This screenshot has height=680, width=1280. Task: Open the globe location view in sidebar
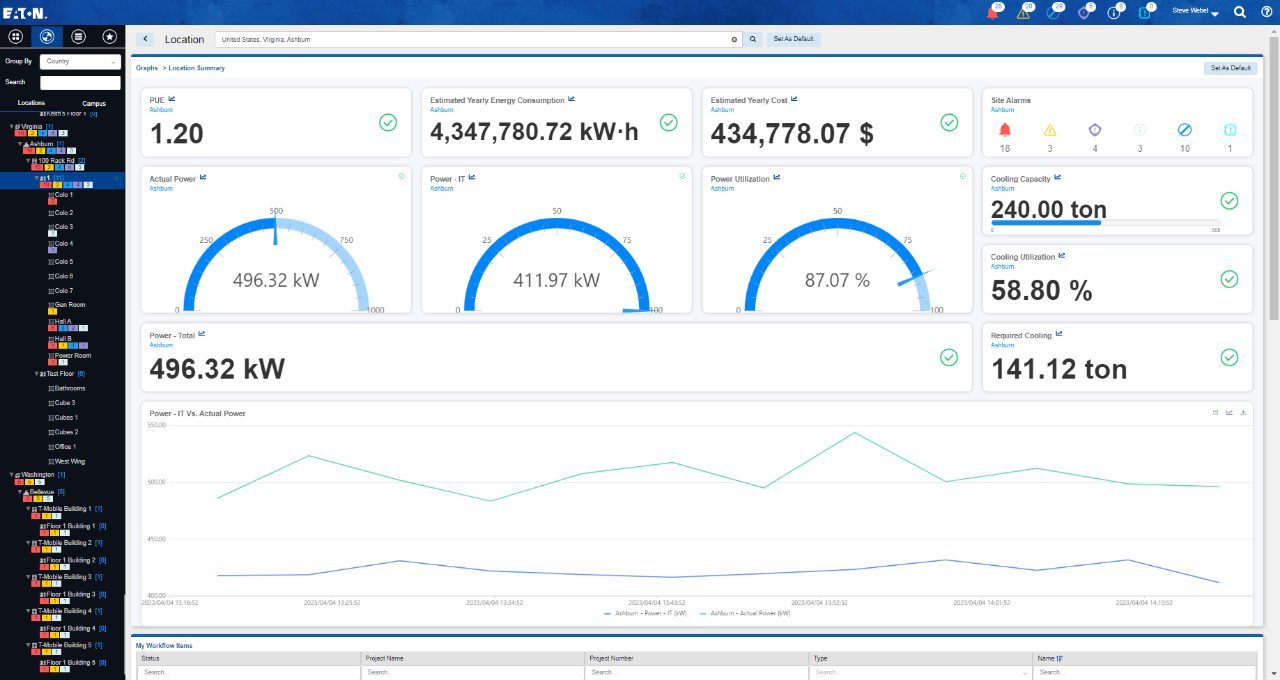pyautogui.click(x=47, y=37)
